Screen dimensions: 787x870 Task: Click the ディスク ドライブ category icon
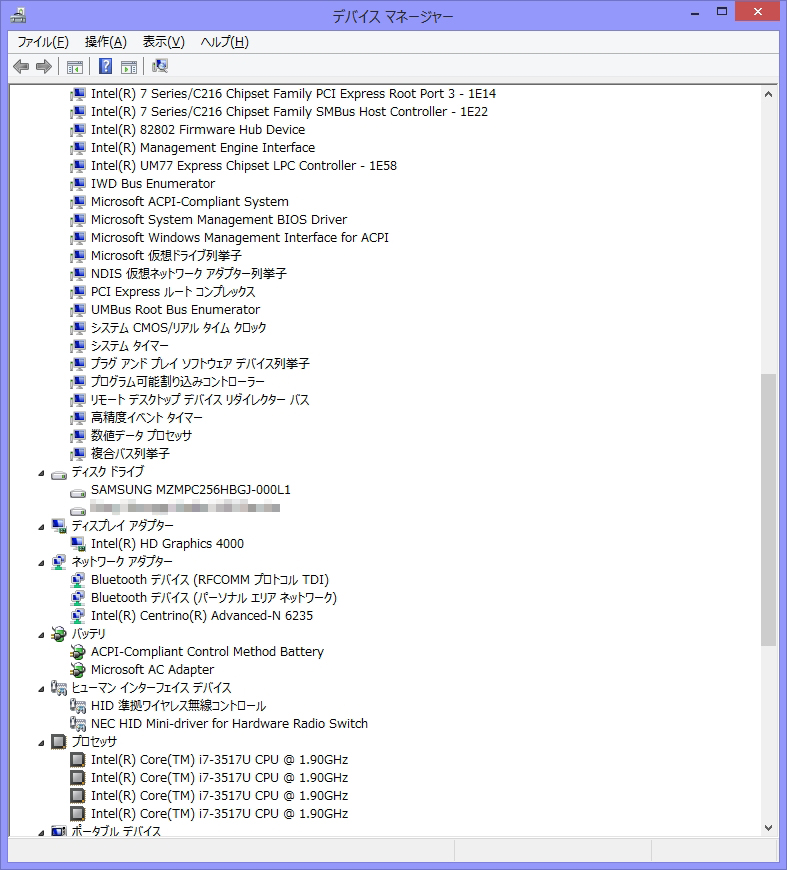click(58, 474)
